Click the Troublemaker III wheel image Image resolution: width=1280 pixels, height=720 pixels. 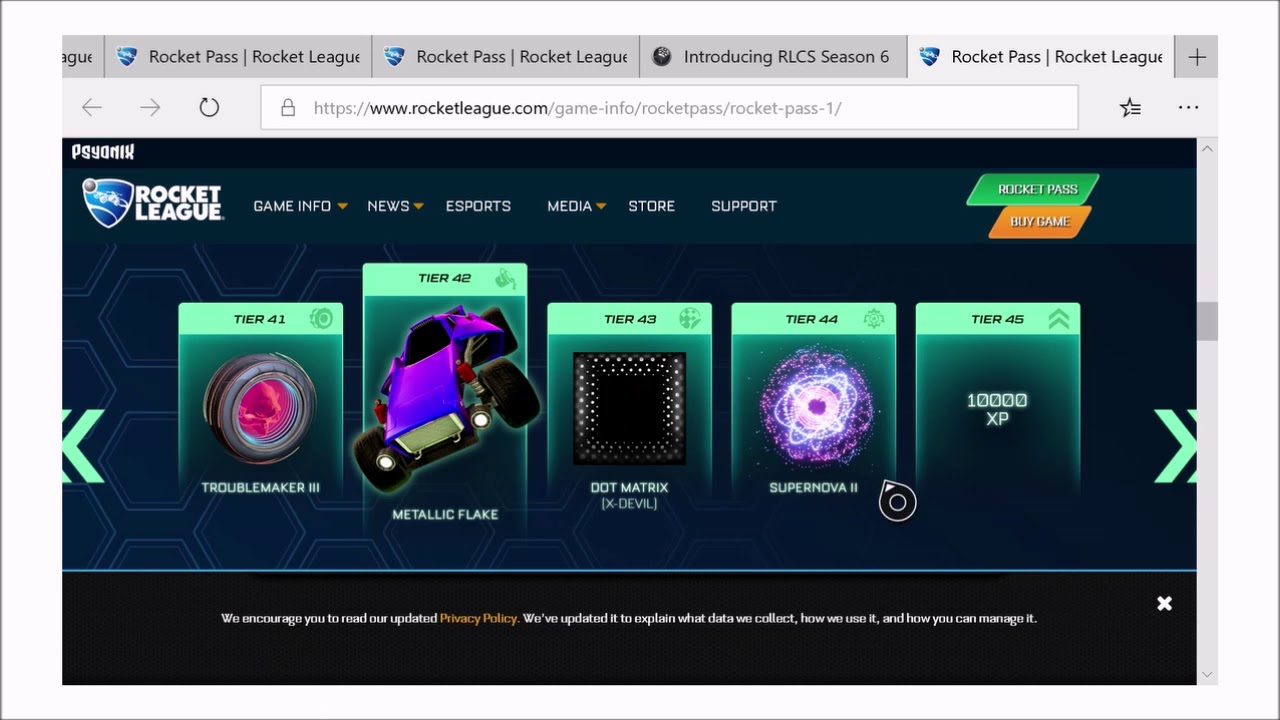click(x=260, y=408)
